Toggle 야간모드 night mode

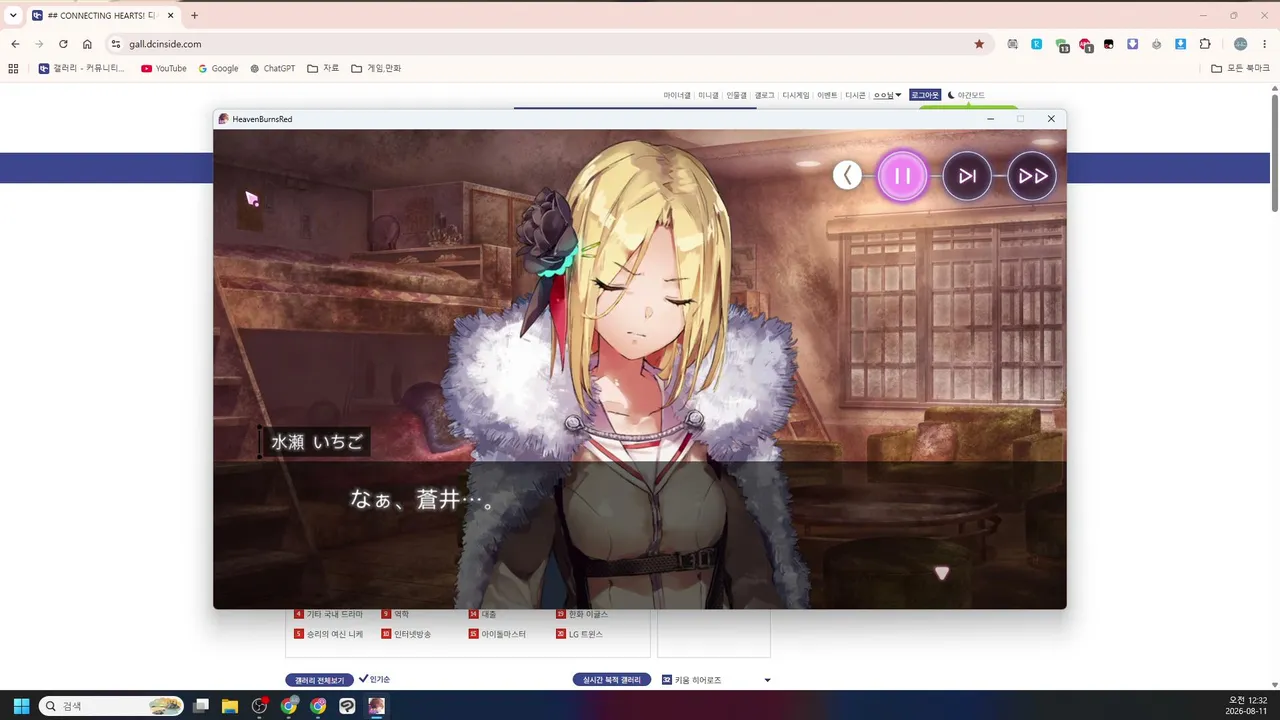pyautogui.click(x=966, y=95)
